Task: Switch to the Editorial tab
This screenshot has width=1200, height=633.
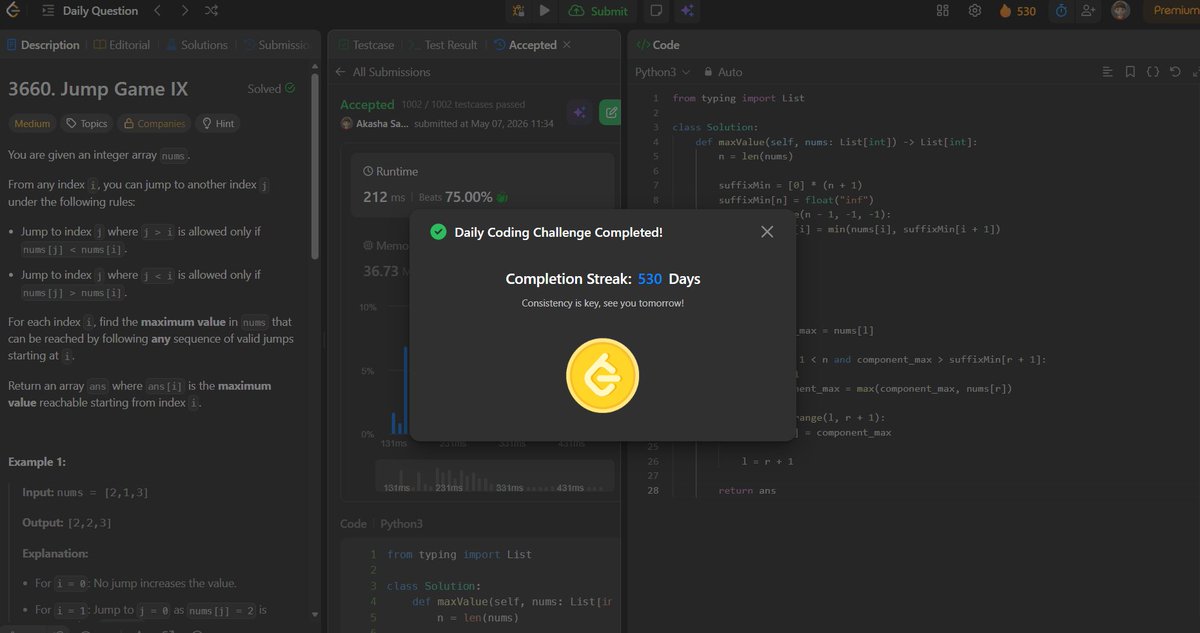Action: pyautogui.click(x=122, y=45)
